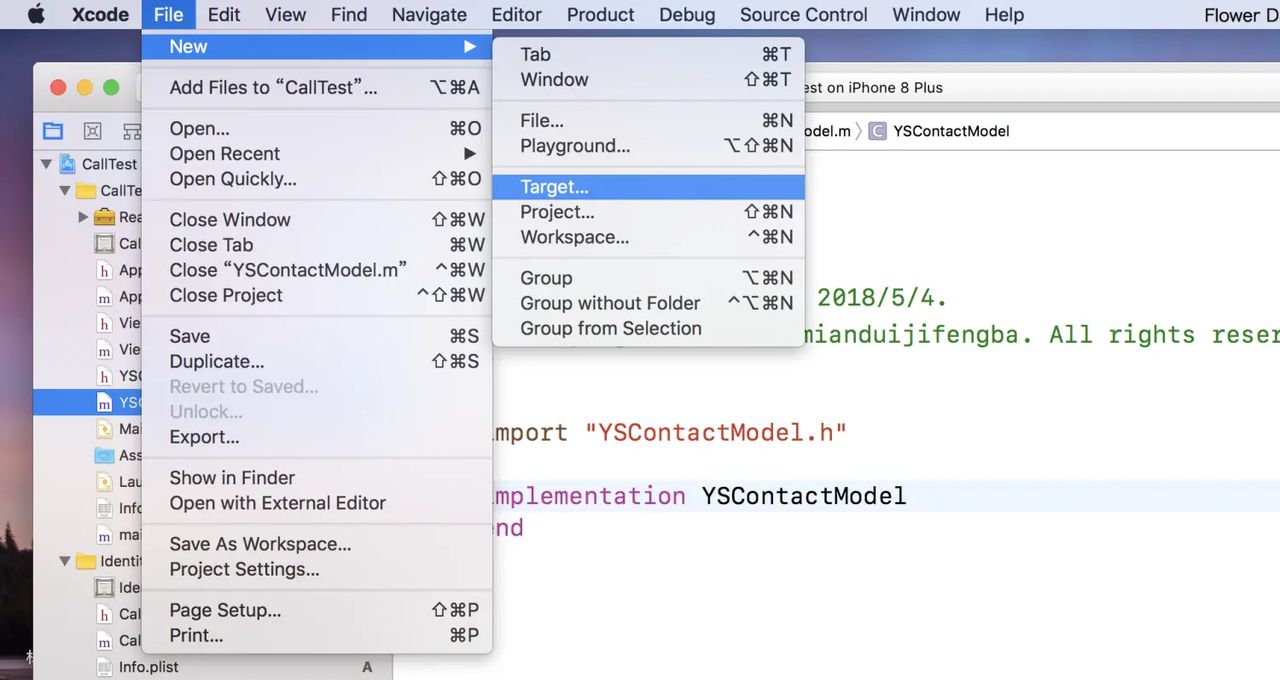The height and width of the screenshot is (680, 1280).
Task: Zoom window with the green button
Action: click(111, 88)
